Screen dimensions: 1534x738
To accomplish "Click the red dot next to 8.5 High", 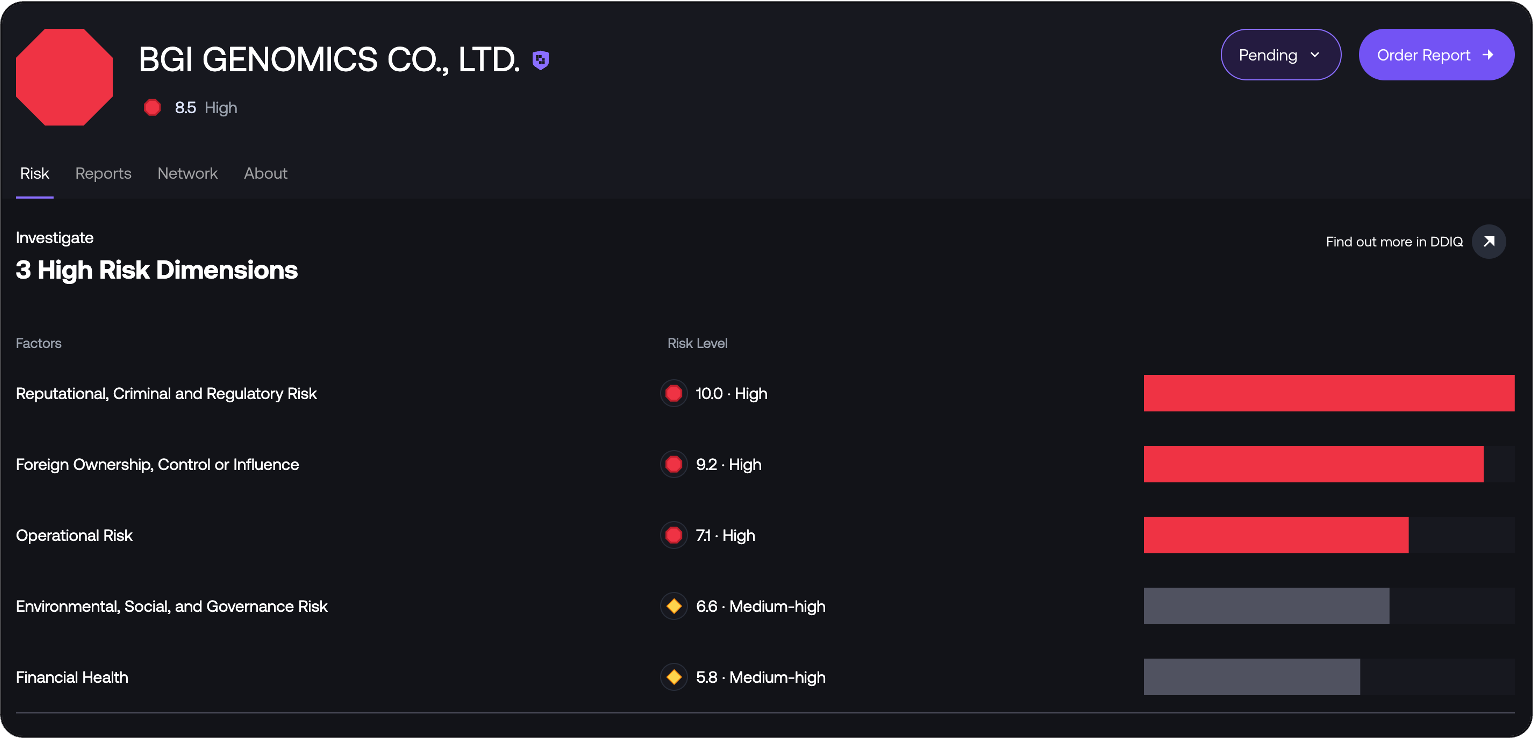I will pos(152,108).
